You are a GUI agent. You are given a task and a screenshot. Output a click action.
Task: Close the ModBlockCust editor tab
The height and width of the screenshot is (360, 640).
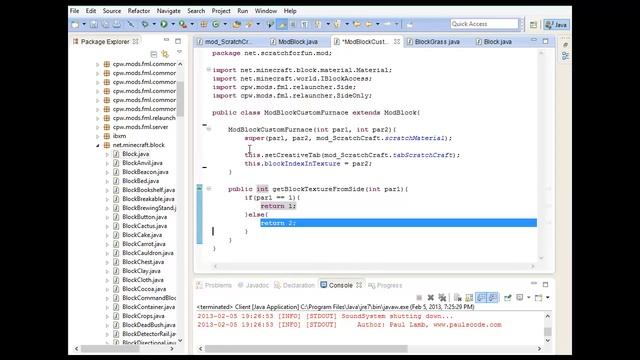coord(397,42)
